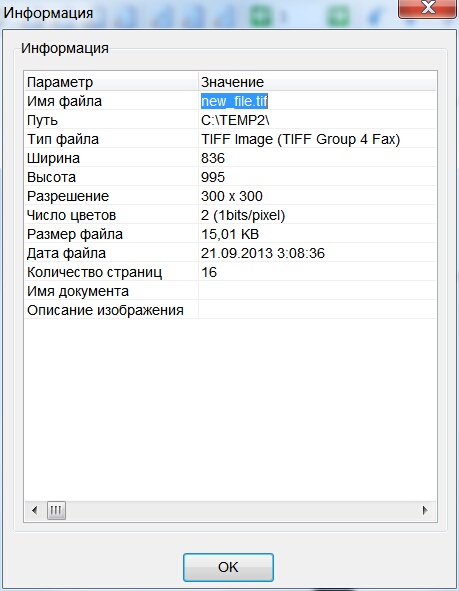Click the right scroll arrow
Viewport: 459px width, 591px height.
pos(425,510)
